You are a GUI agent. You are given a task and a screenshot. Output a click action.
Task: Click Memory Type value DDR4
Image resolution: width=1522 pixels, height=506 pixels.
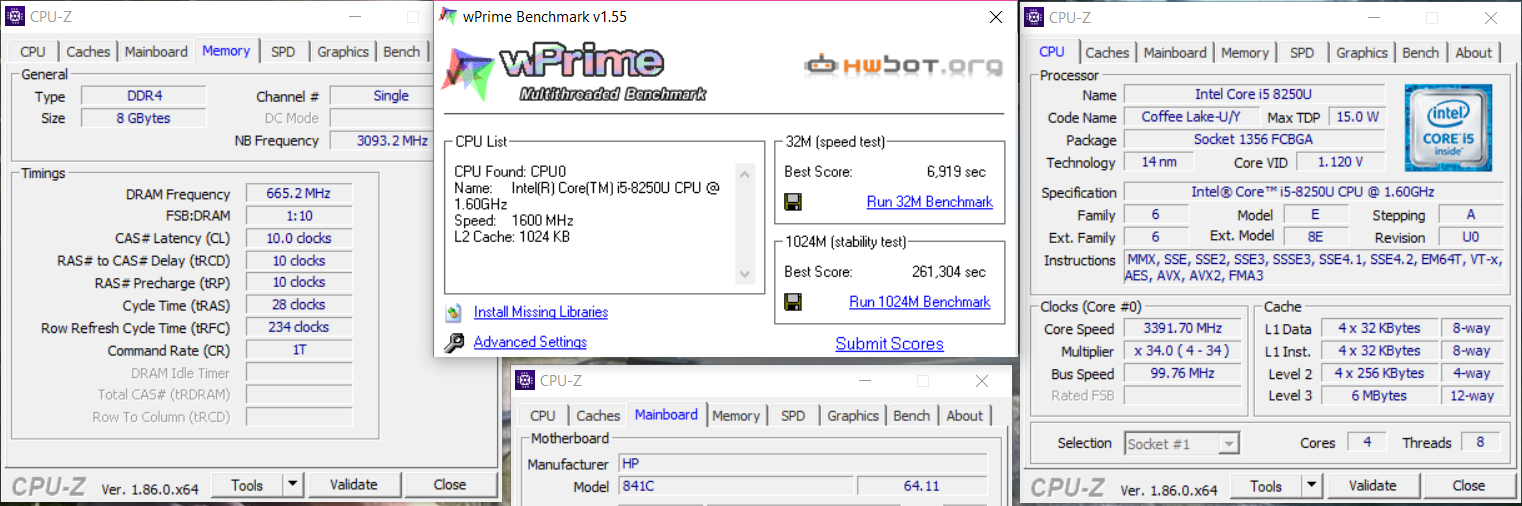(143, 96)
